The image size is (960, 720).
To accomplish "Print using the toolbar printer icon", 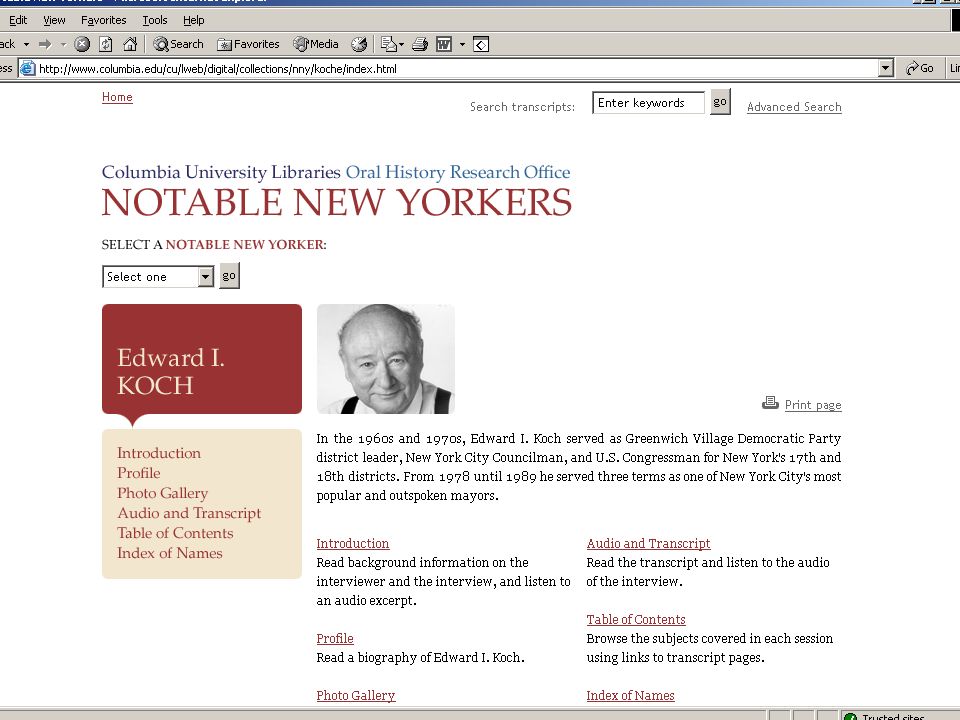I will coord(420,44).
